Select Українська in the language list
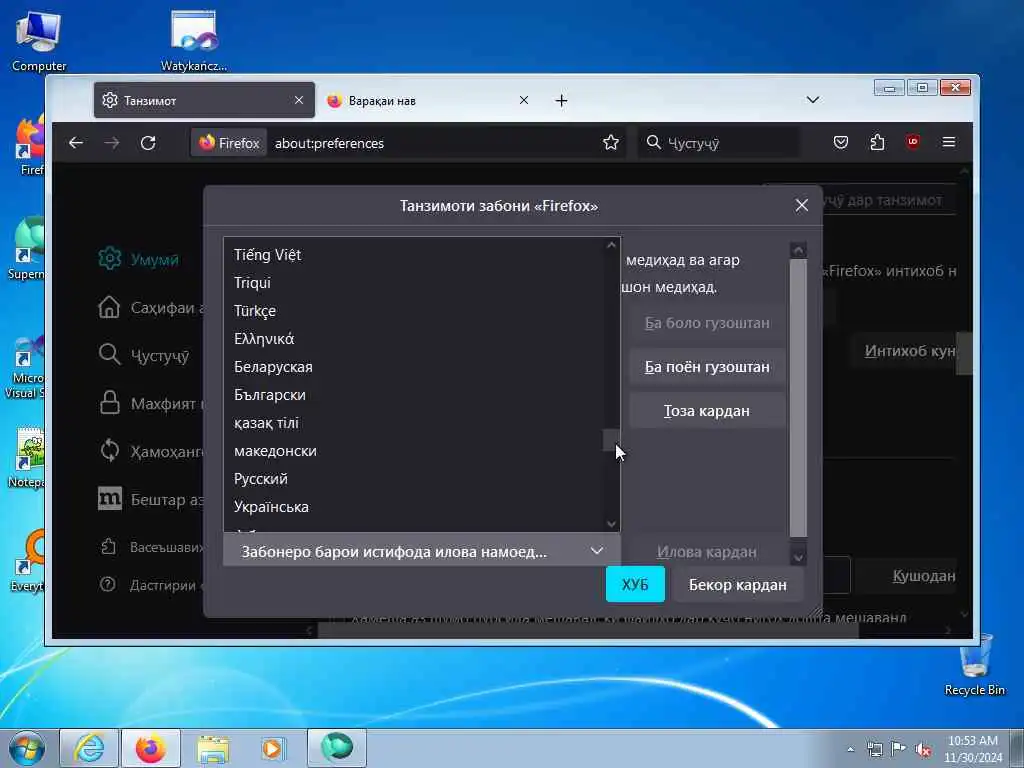The height and width of the screenshot is (768, 1024). pyautogui.click(x=414, y=507)
